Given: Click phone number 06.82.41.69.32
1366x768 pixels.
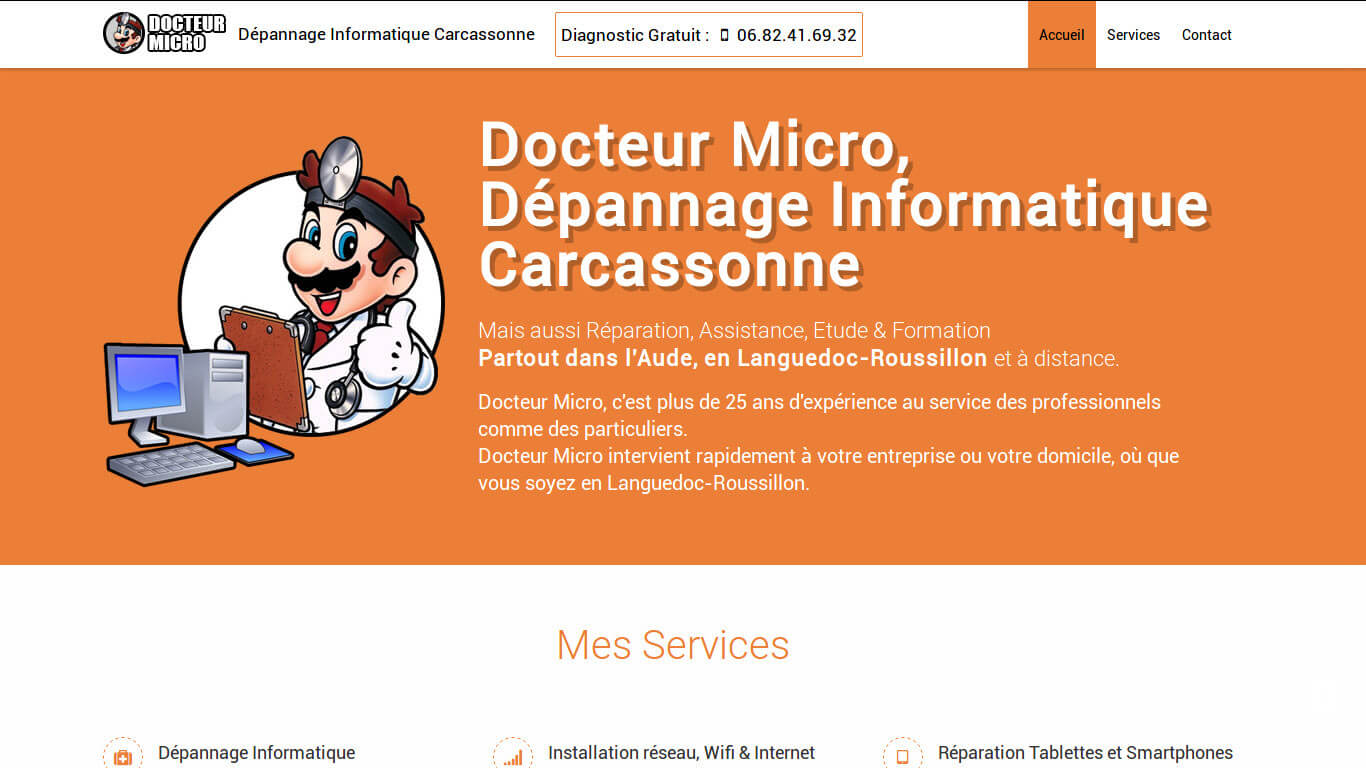Looking at the screenshot, I should [x=796, y=35].
